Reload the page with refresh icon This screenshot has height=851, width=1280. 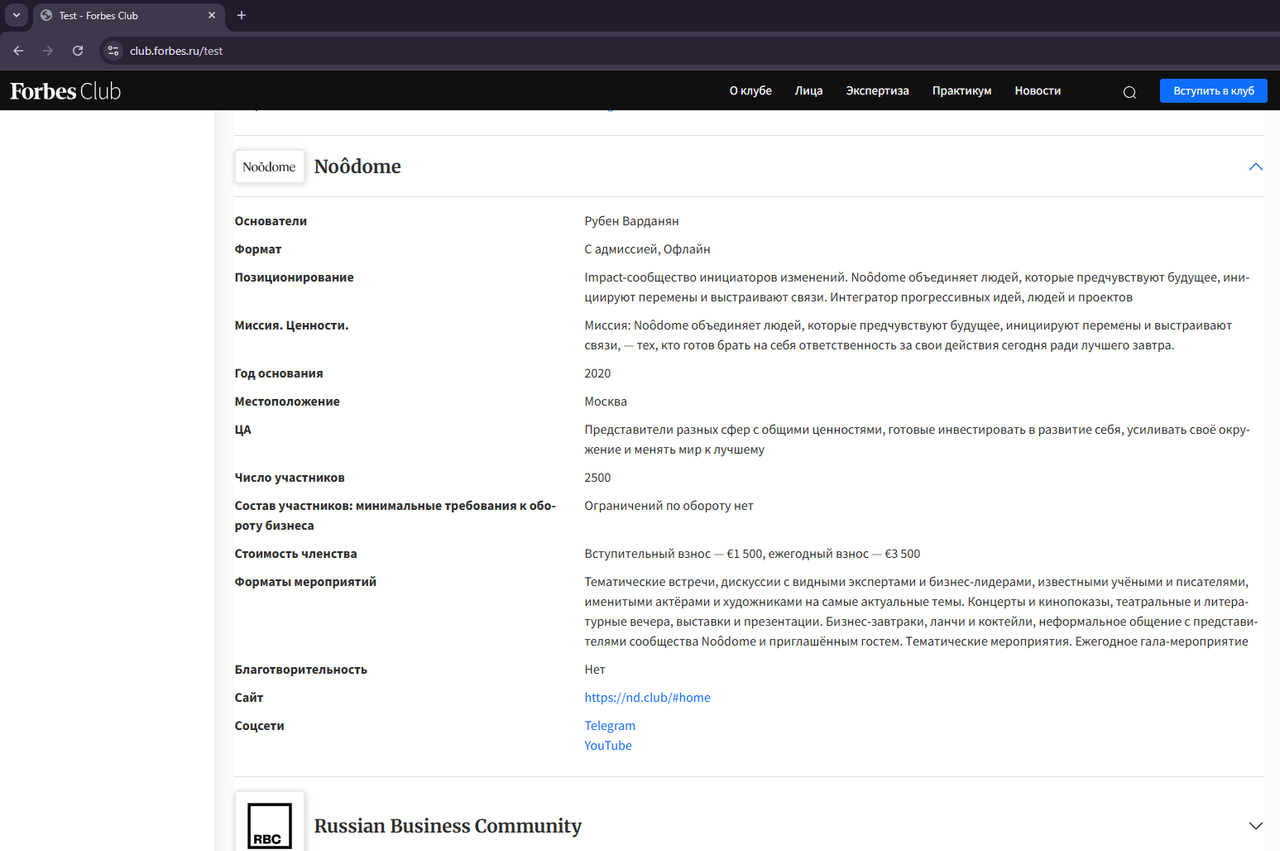click(78, 50)
